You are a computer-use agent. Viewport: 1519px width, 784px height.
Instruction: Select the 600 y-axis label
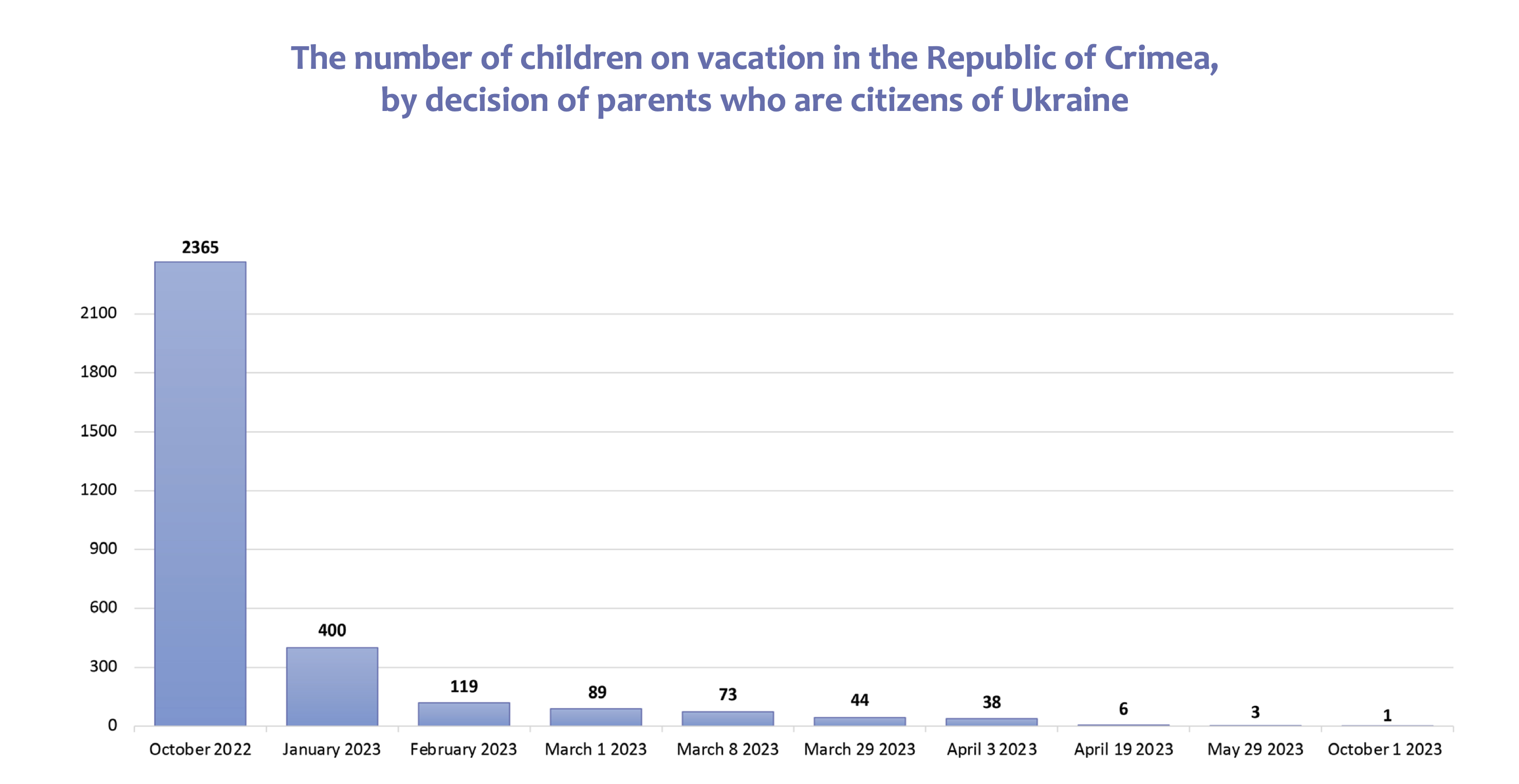pos(103,607)
